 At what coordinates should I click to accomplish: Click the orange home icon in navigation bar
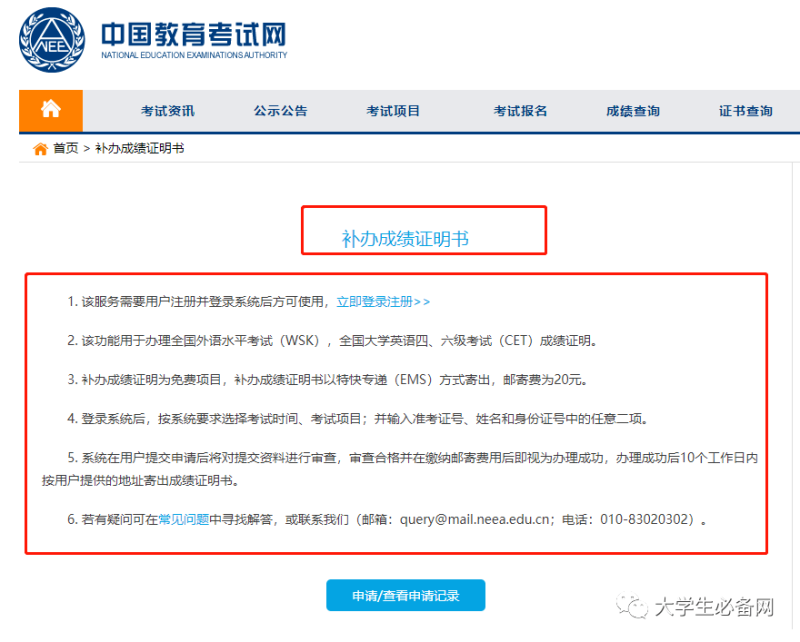pos(50,110)
